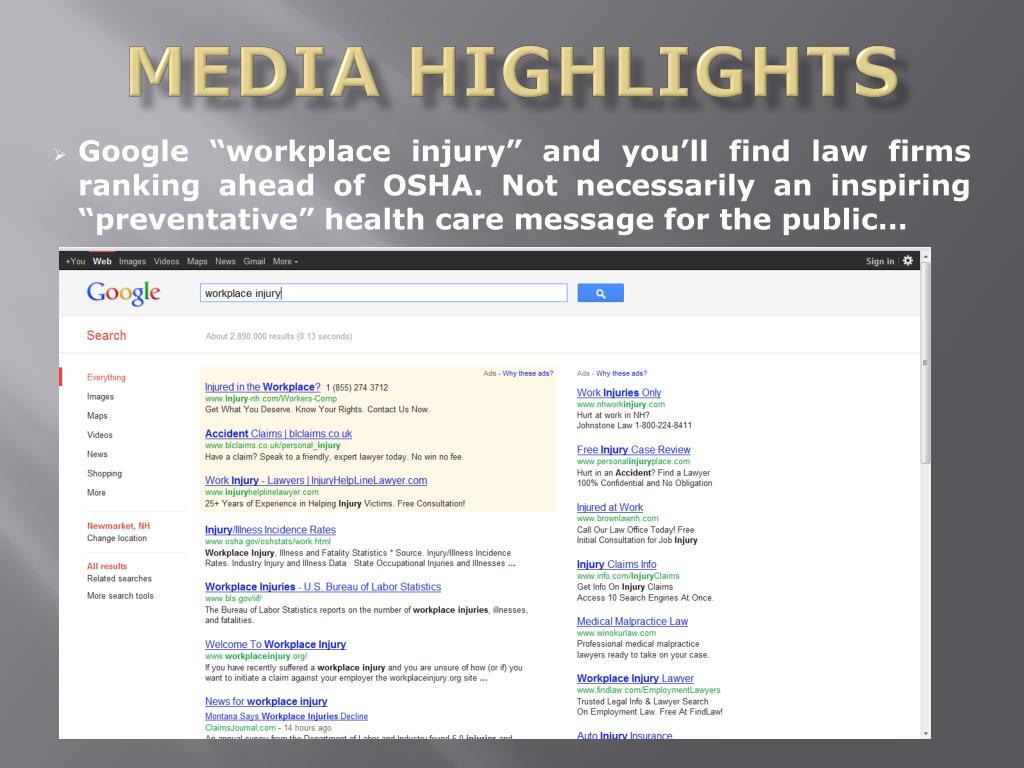Click 'Why these ads?' in right column
The height and width of the screenshot is (768, 1024).
point(622,374)
